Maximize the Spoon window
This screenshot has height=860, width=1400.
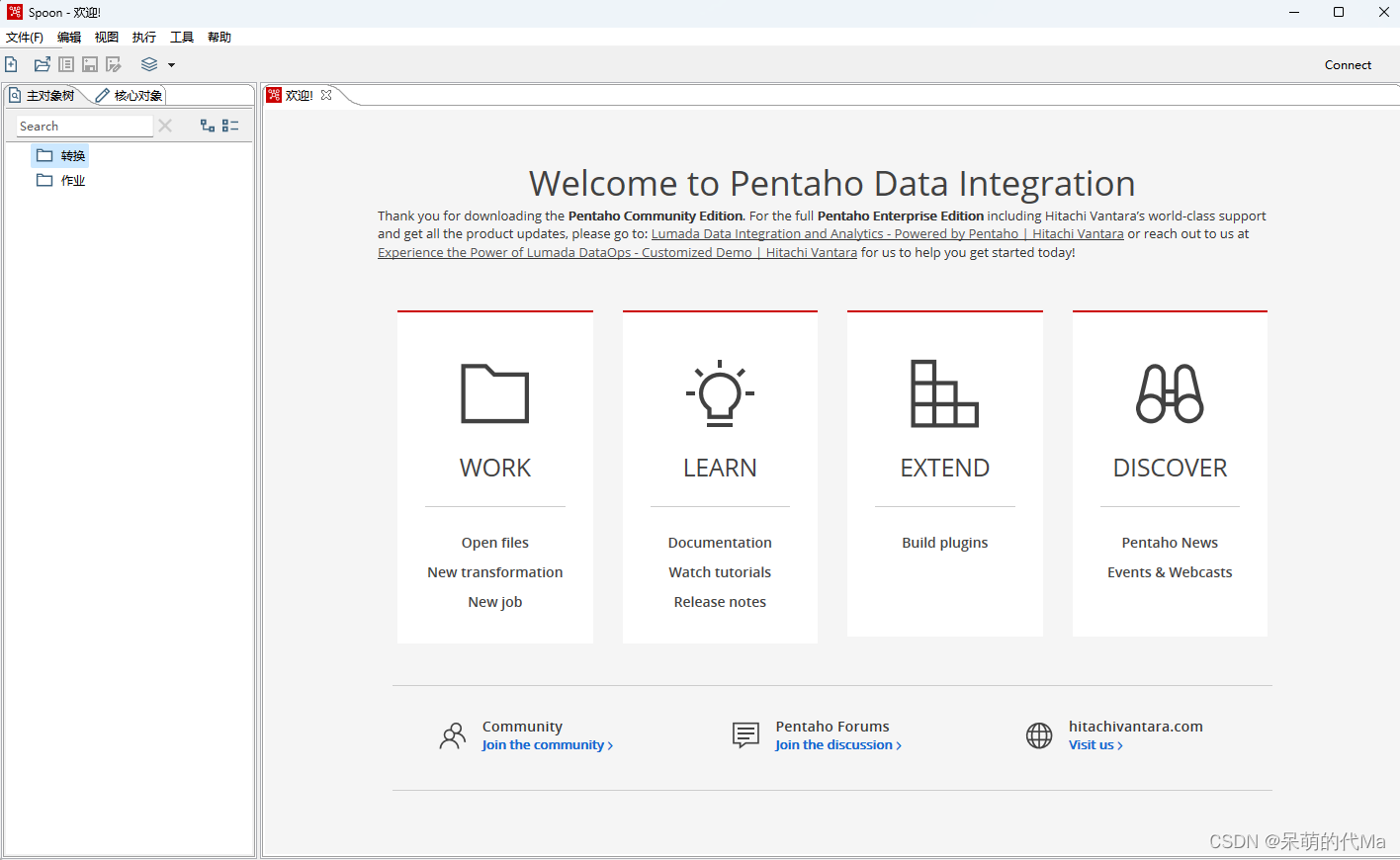1339,12
